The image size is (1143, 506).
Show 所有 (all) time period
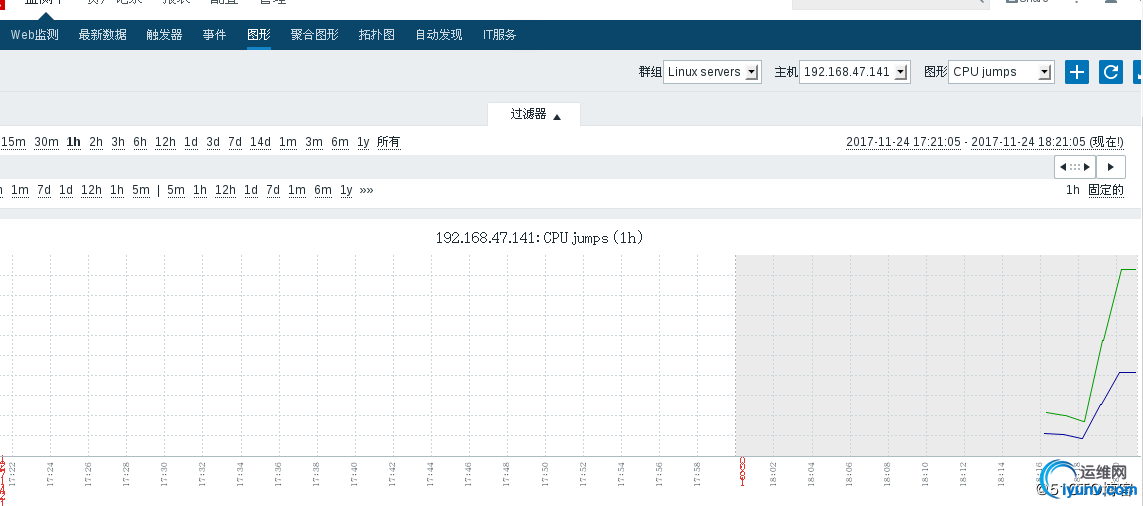(x=389, y=141)
